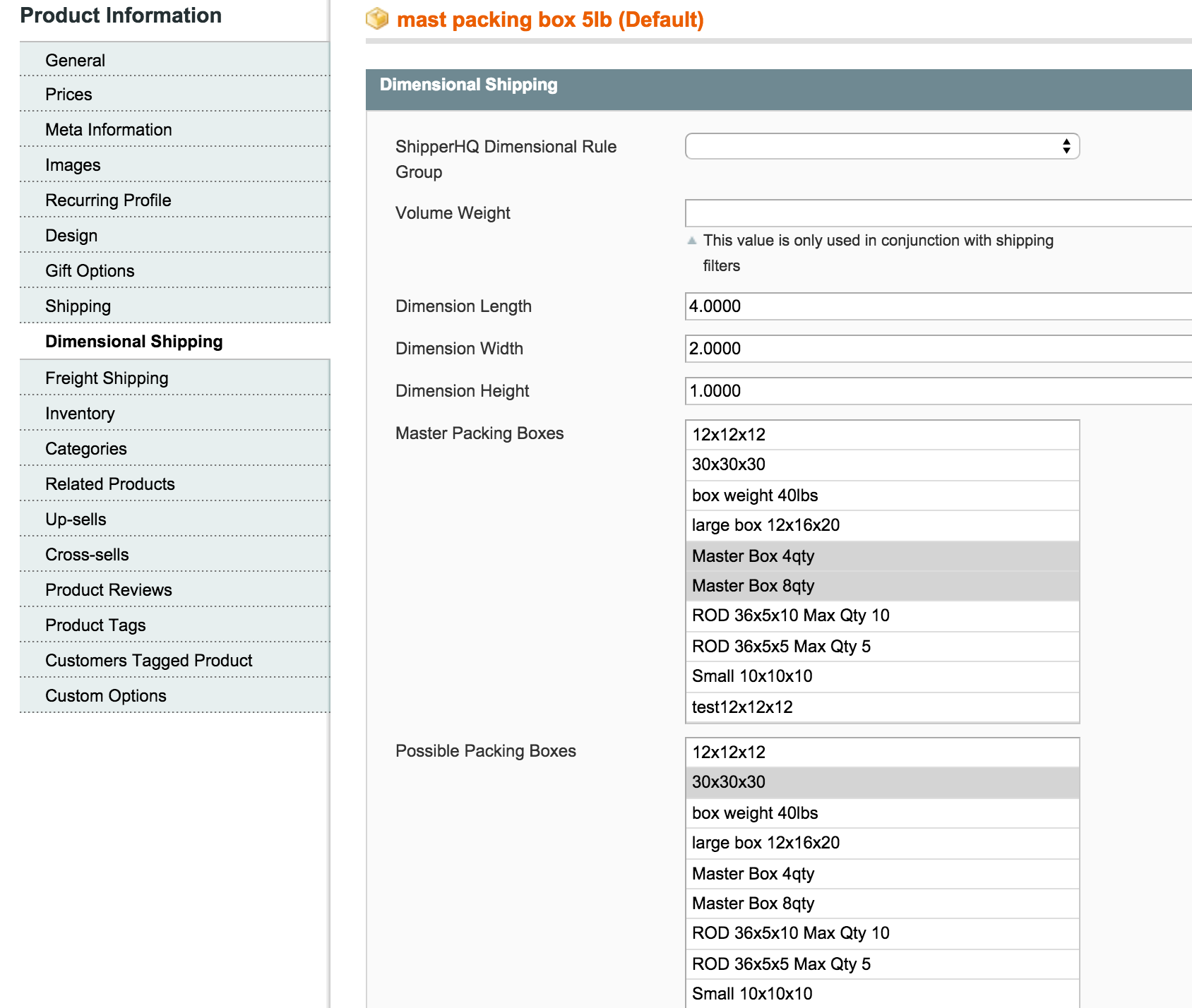Select Master Box 4qty in Master Packing Boxes

[753, 556]
